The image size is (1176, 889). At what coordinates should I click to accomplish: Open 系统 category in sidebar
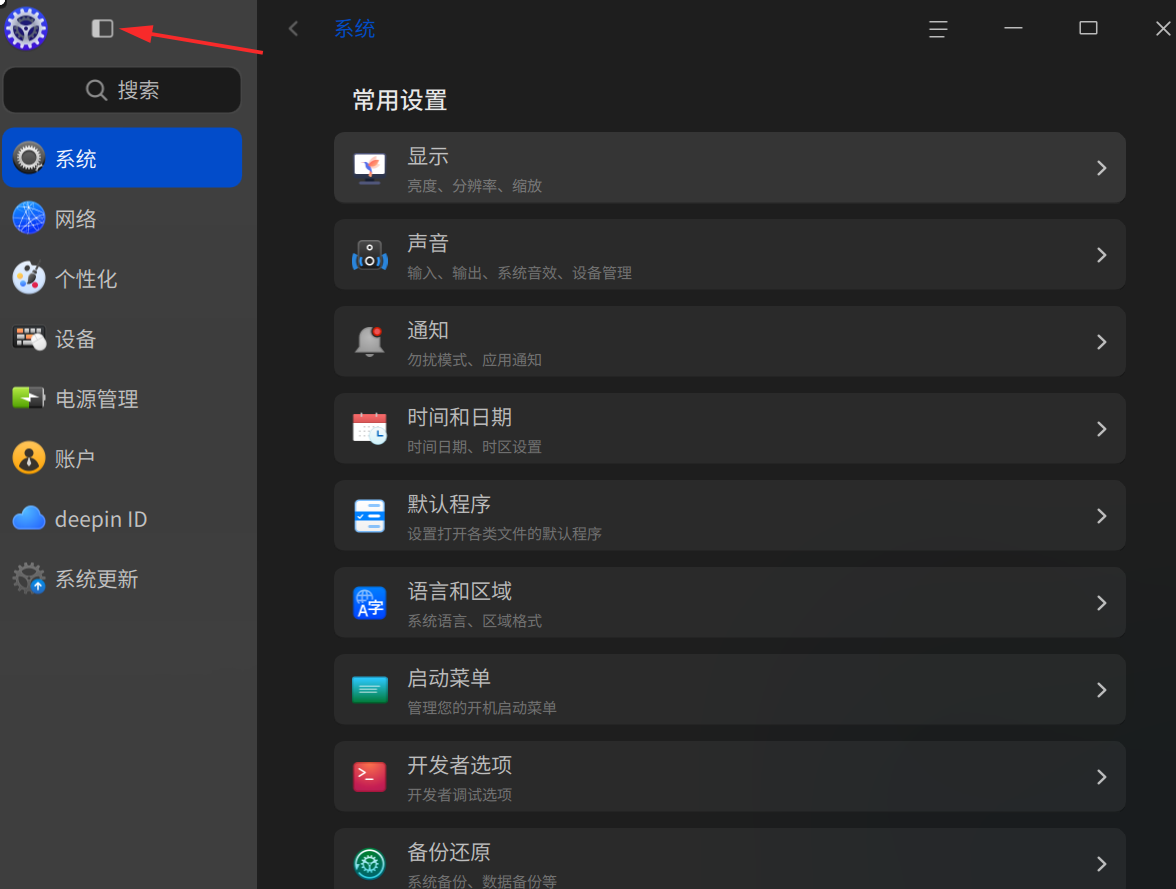122,158
